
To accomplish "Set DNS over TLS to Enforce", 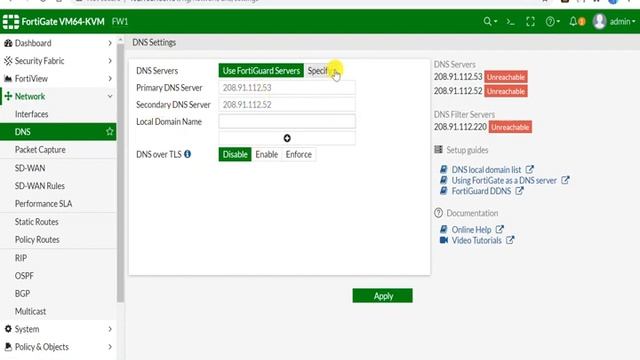I will (299, 154).
